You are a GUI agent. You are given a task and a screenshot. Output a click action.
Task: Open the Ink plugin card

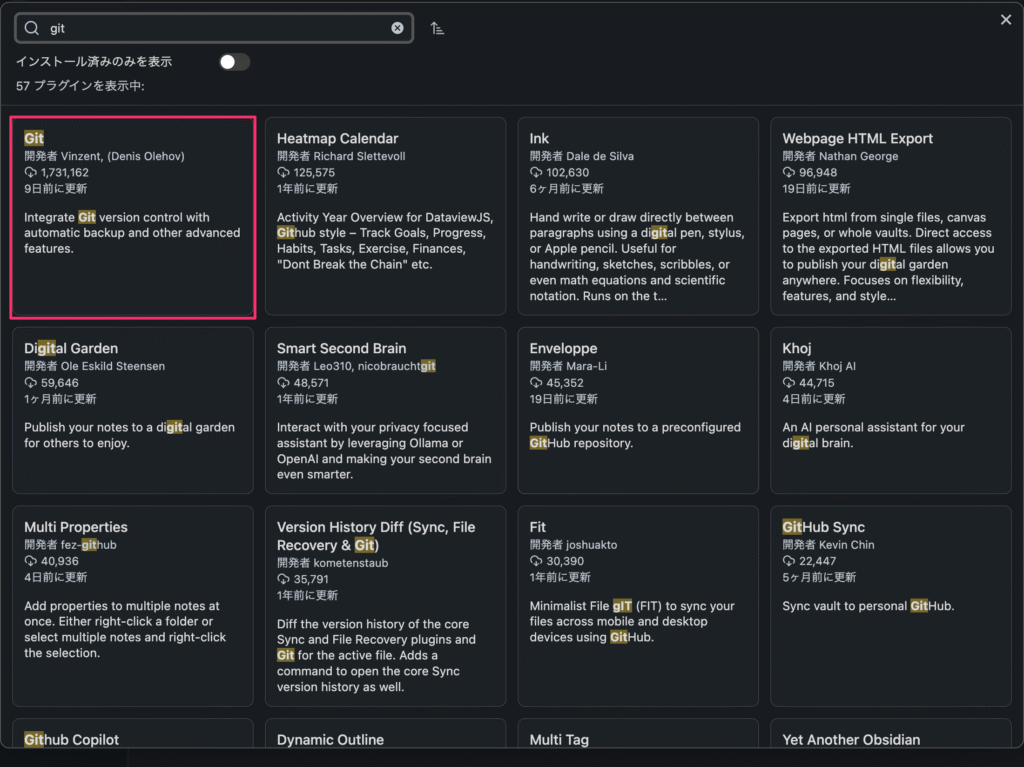click(x=638, y=216)
